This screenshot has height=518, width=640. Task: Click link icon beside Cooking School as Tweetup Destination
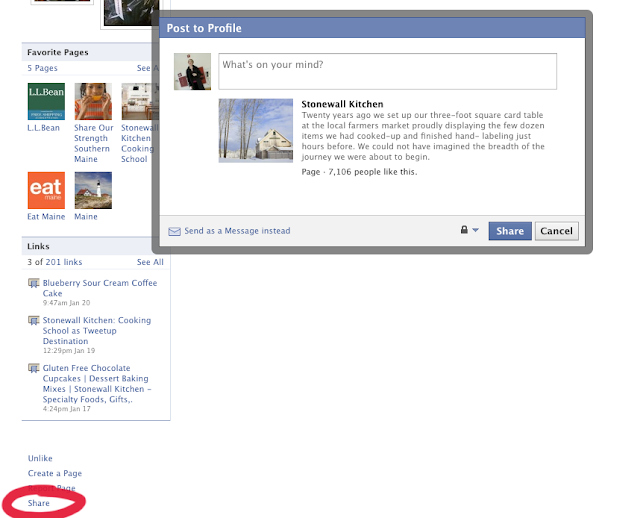33,320
